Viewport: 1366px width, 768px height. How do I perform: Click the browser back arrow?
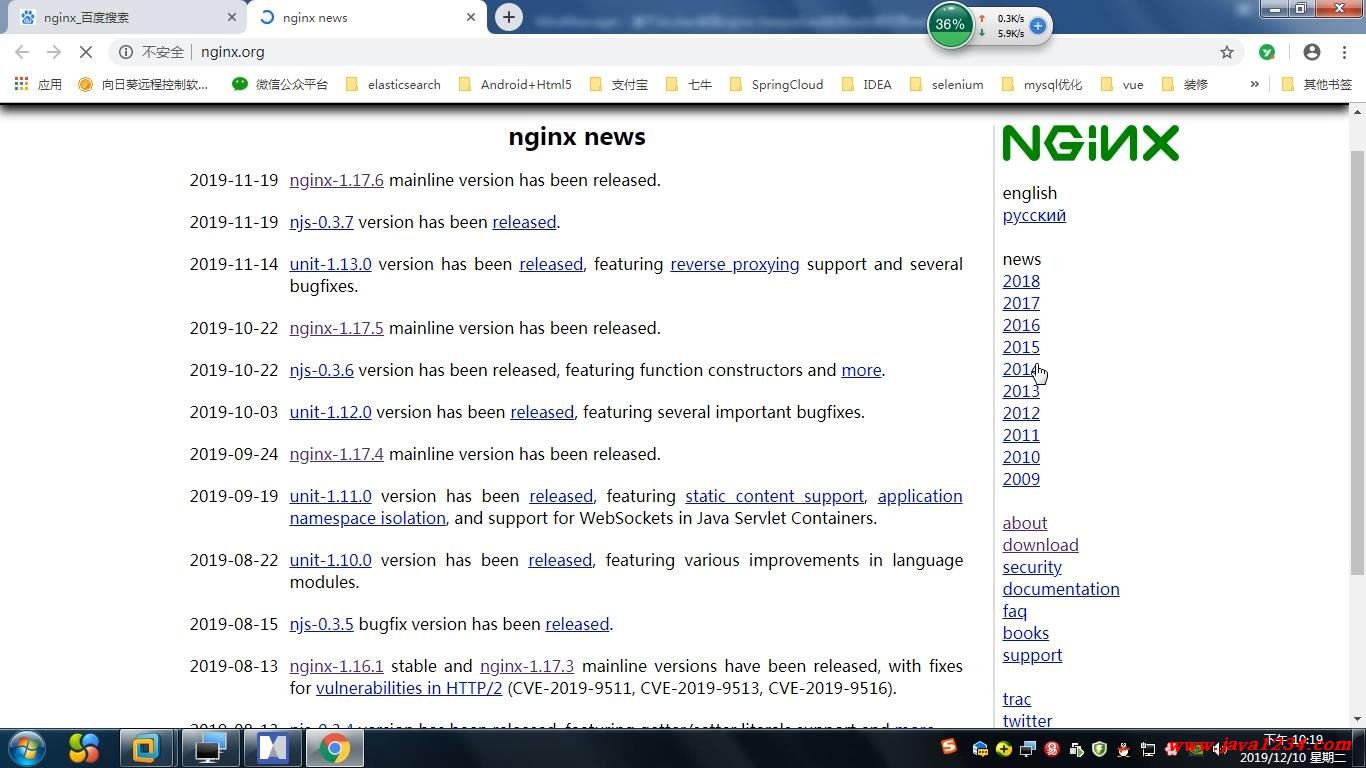pyautogui.click(x=22, y=52)
